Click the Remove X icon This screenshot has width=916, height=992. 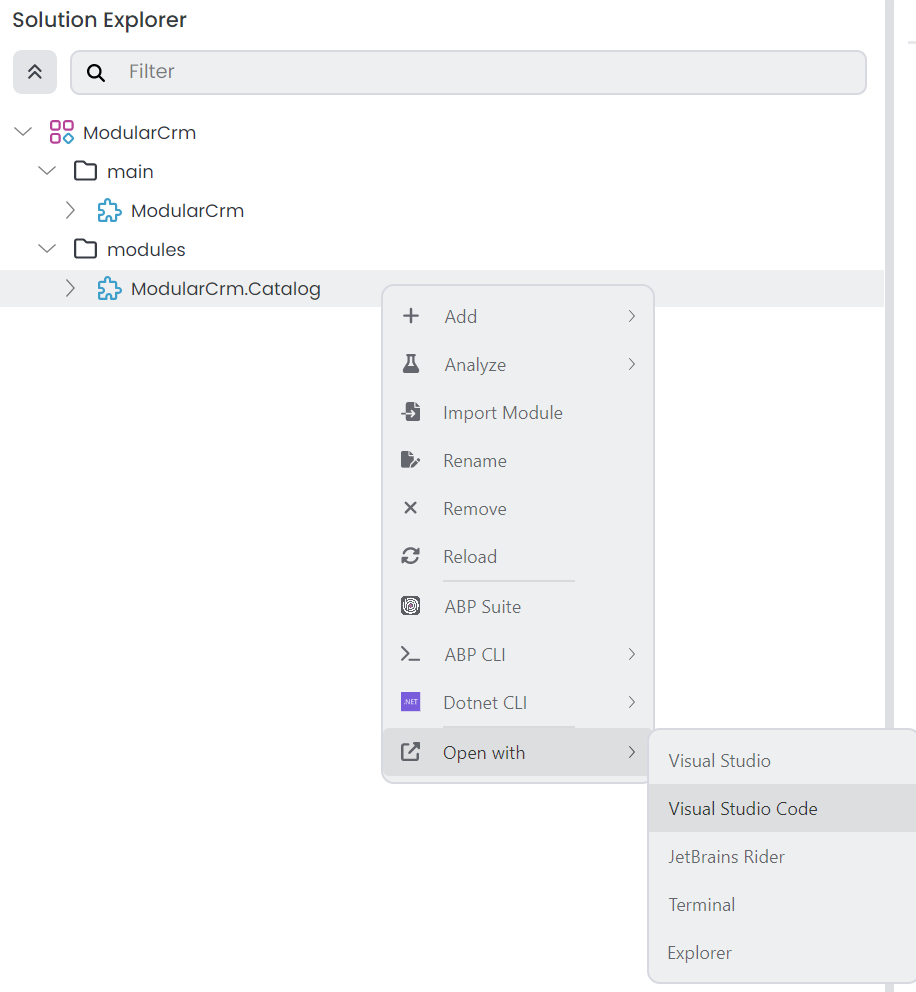(410, 508)
